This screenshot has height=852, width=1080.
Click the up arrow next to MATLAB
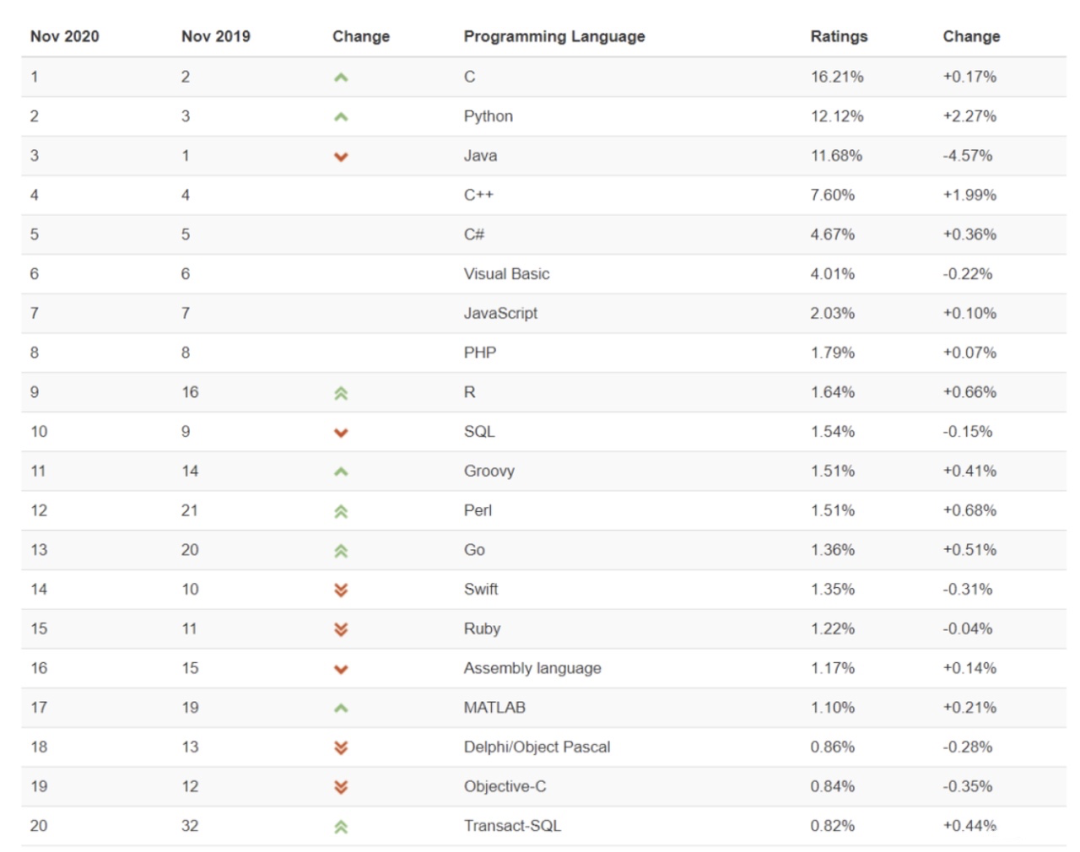tap(340, 708)
